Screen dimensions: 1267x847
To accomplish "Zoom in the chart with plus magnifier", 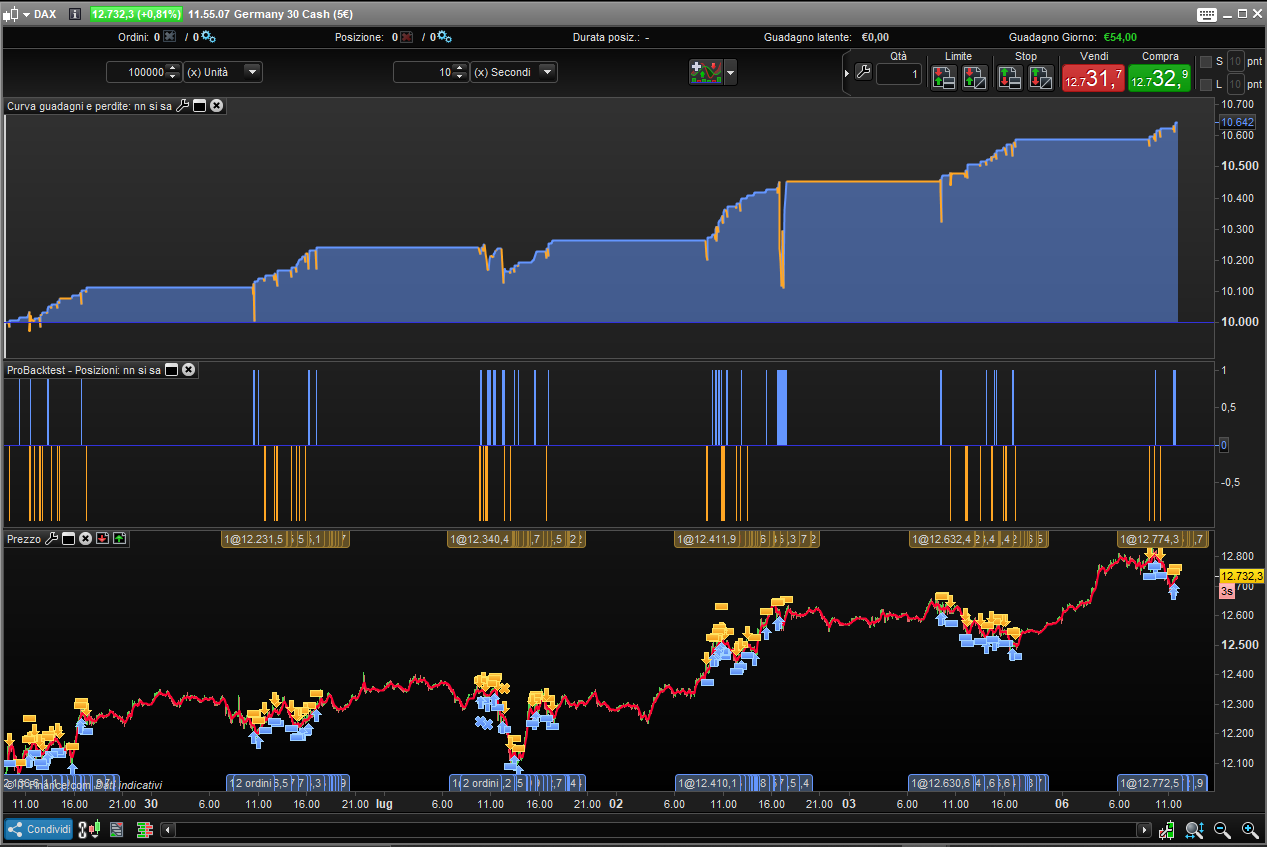I will pyautogui.click(x=1250, y=829).
